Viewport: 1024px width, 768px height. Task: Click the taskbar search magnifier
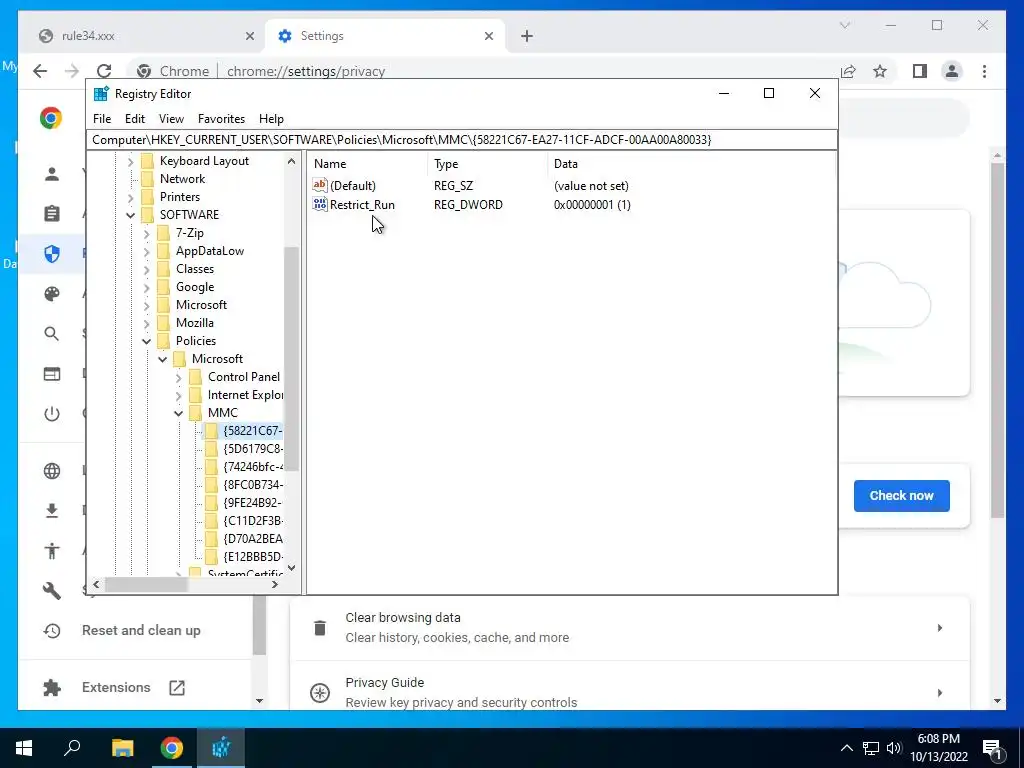(x=72, y=748)
